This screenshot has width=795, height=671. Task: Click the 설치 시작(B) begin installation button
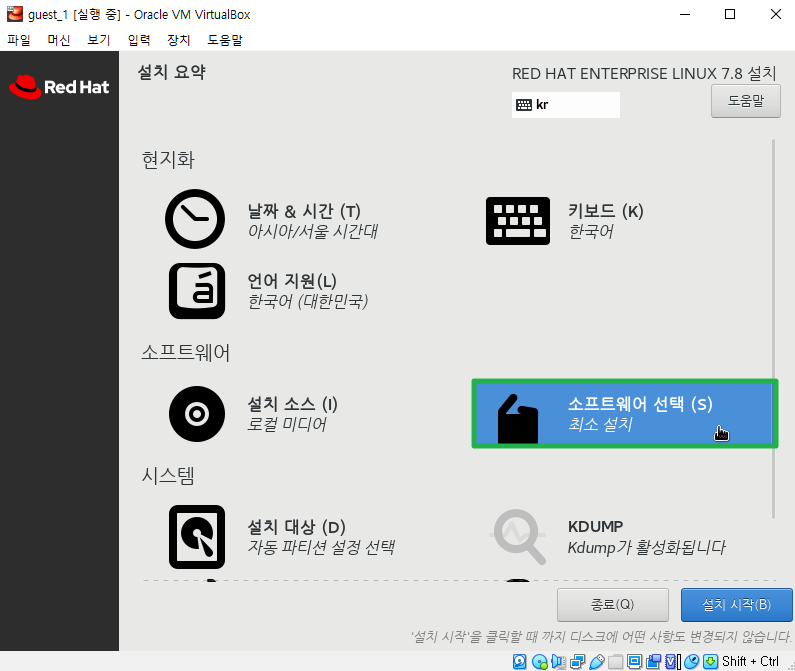[x=736, y=605]
